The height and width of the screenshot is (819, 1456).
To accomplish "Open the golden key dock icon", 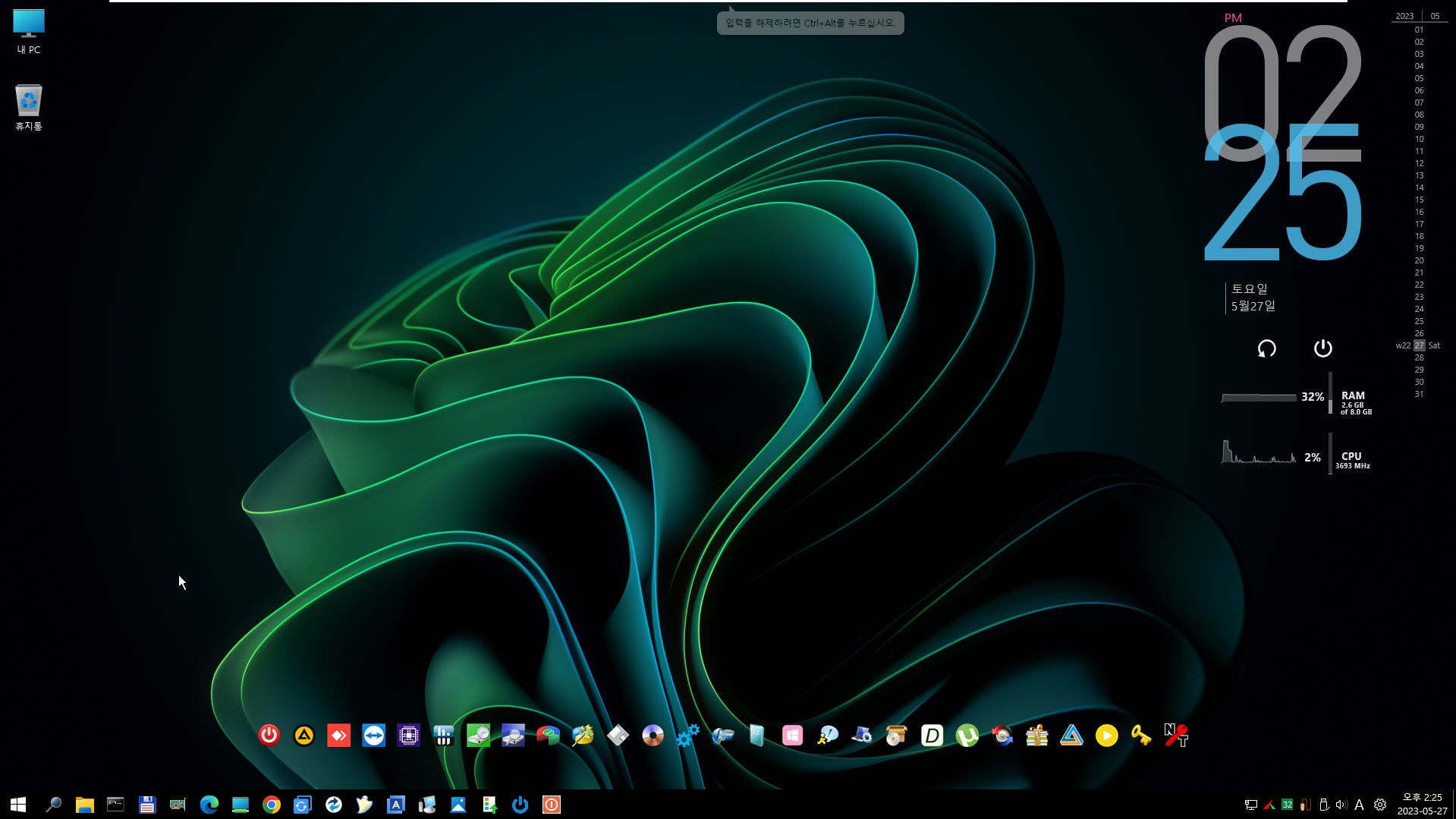I will point(1141,735).
